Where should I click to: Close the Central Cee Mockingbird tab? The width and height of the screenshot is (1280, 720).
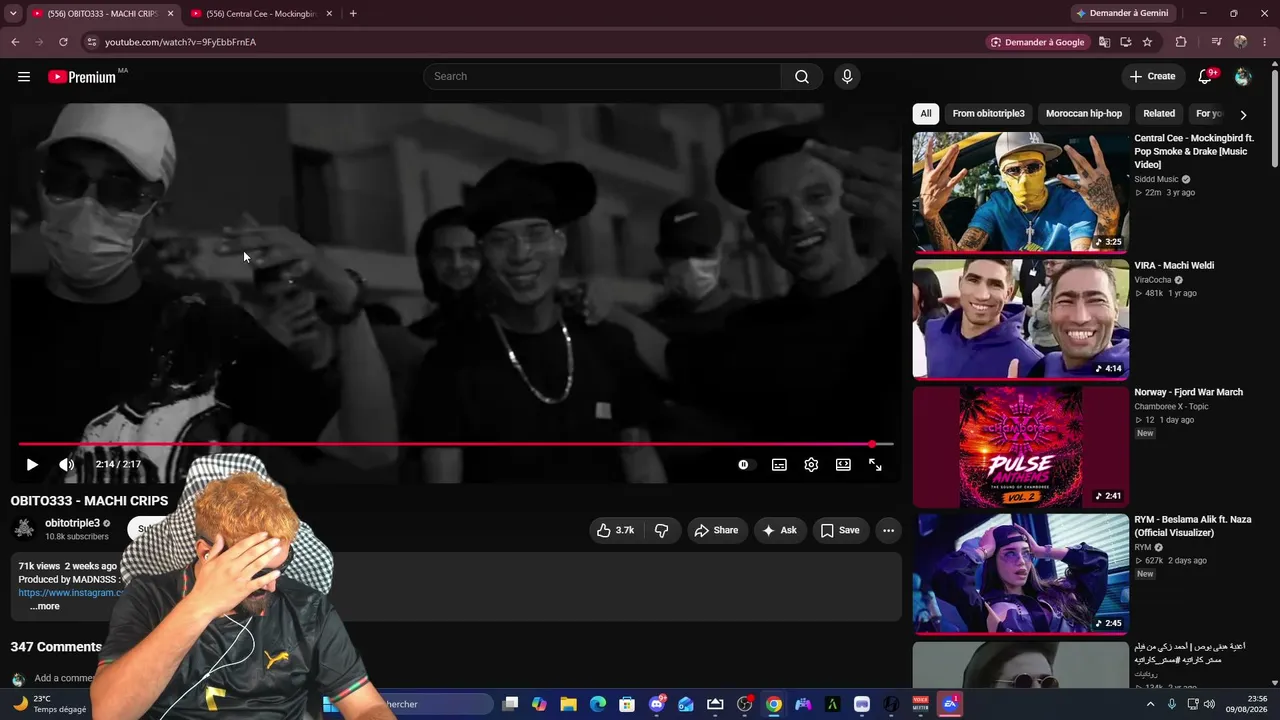tap(329, 14)
